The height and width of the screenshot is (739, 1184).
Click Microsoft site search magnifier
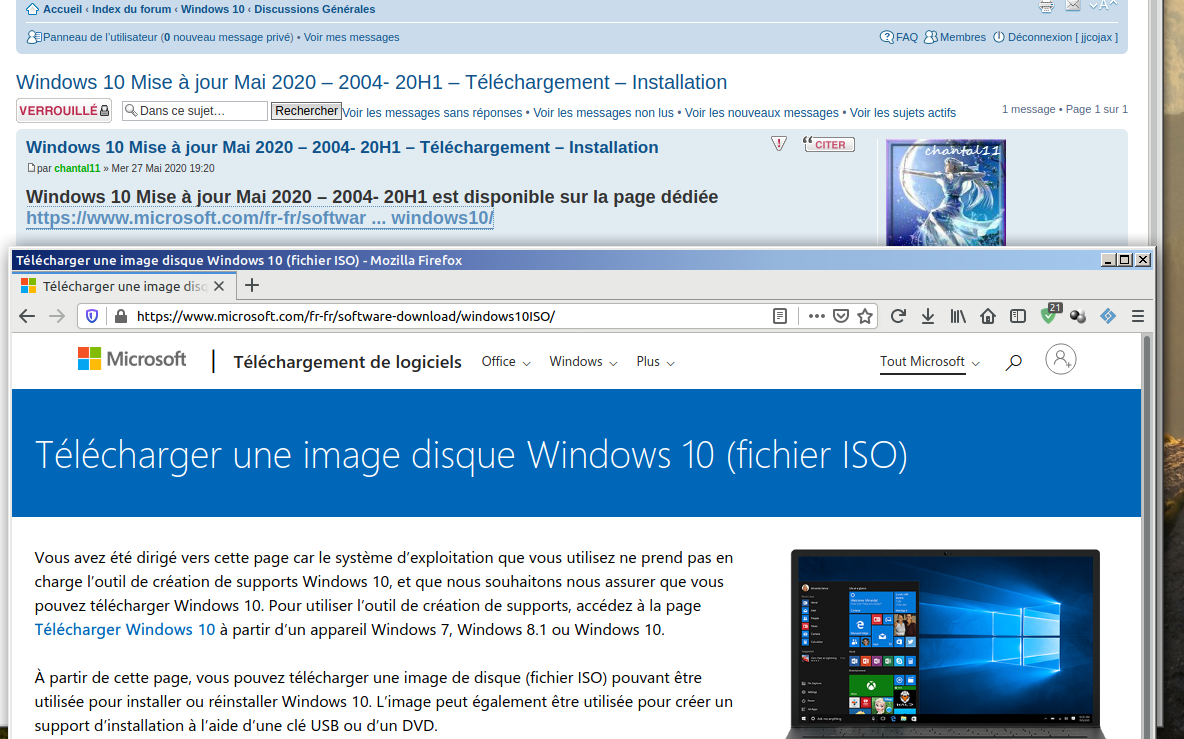tap(1013, 362)
